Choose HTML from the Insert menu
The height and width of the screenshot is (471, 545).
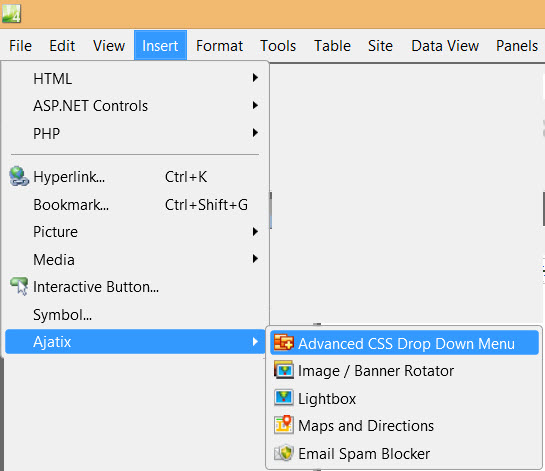pyautogui.click(x=135, y=79)
